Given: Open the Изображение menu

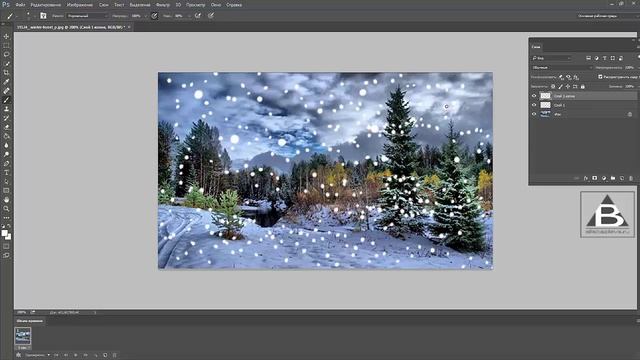Looking at the screenshot, I should 80,5.
